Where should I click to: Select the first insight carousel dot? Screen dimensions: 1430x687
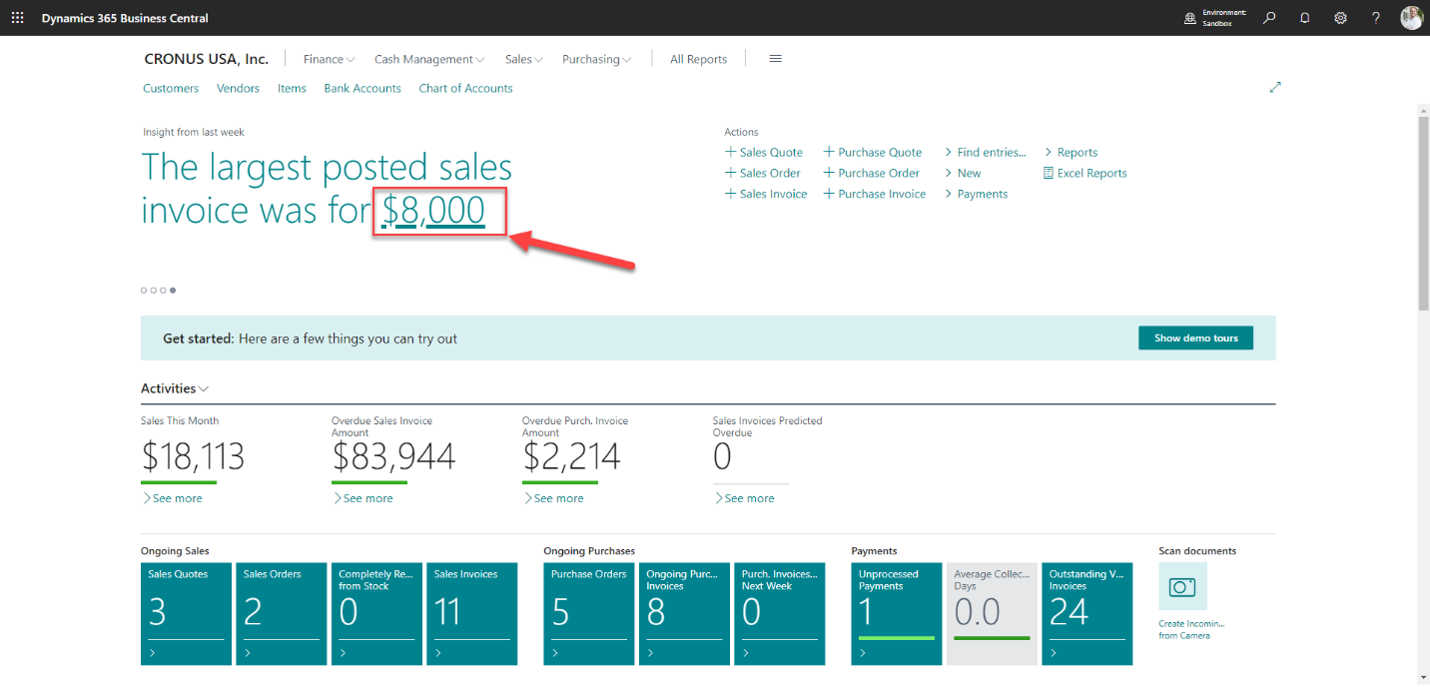(x=144, y=291)
